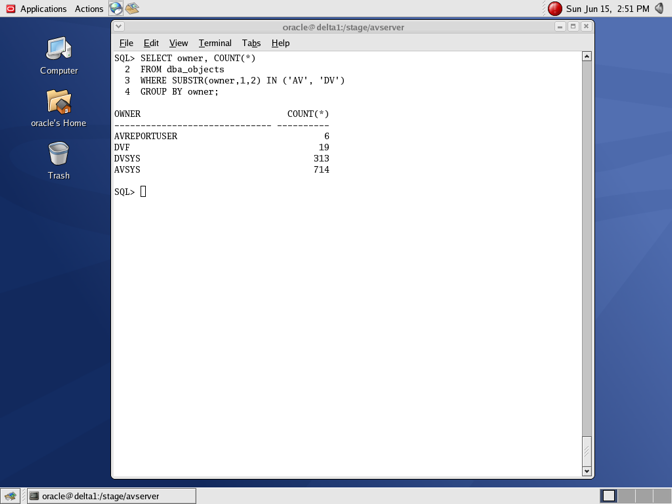Click the red Oracle Applications icon
This screenshot has width=672, height=504.
pos(11,9)
